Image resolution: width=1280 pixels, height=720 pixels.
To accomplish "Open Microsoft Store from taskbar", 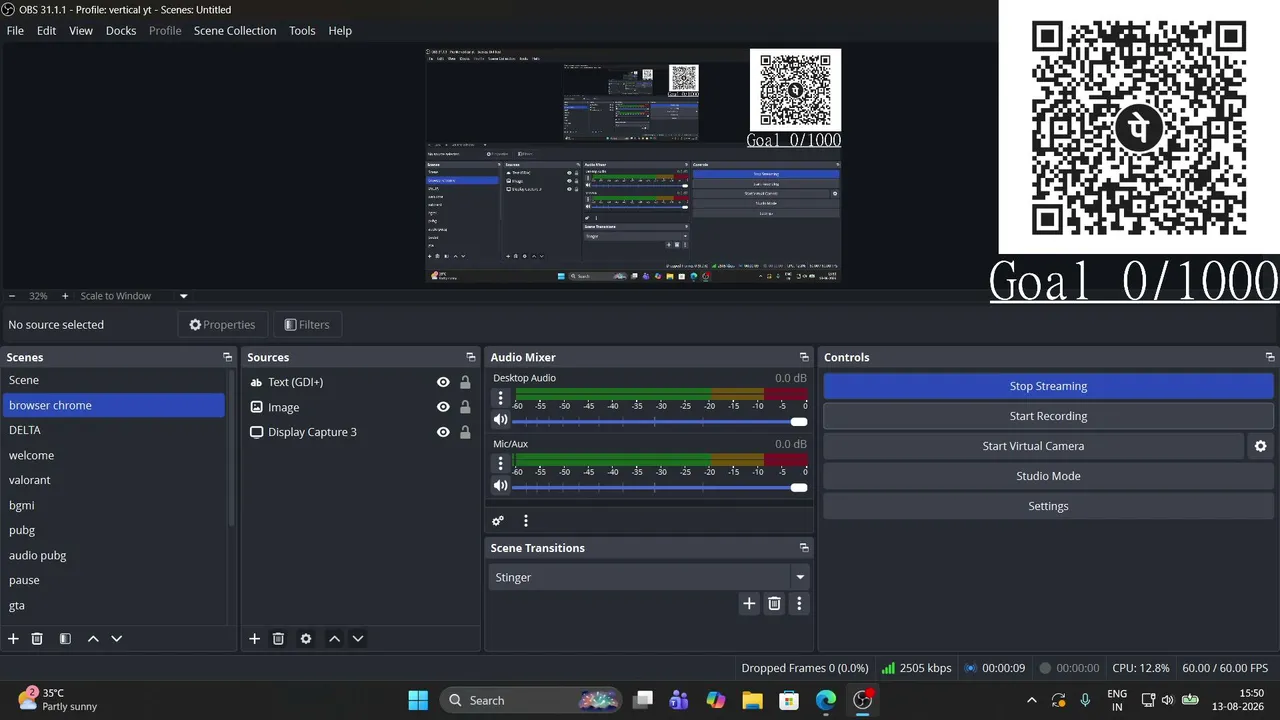I will point(789,700).
